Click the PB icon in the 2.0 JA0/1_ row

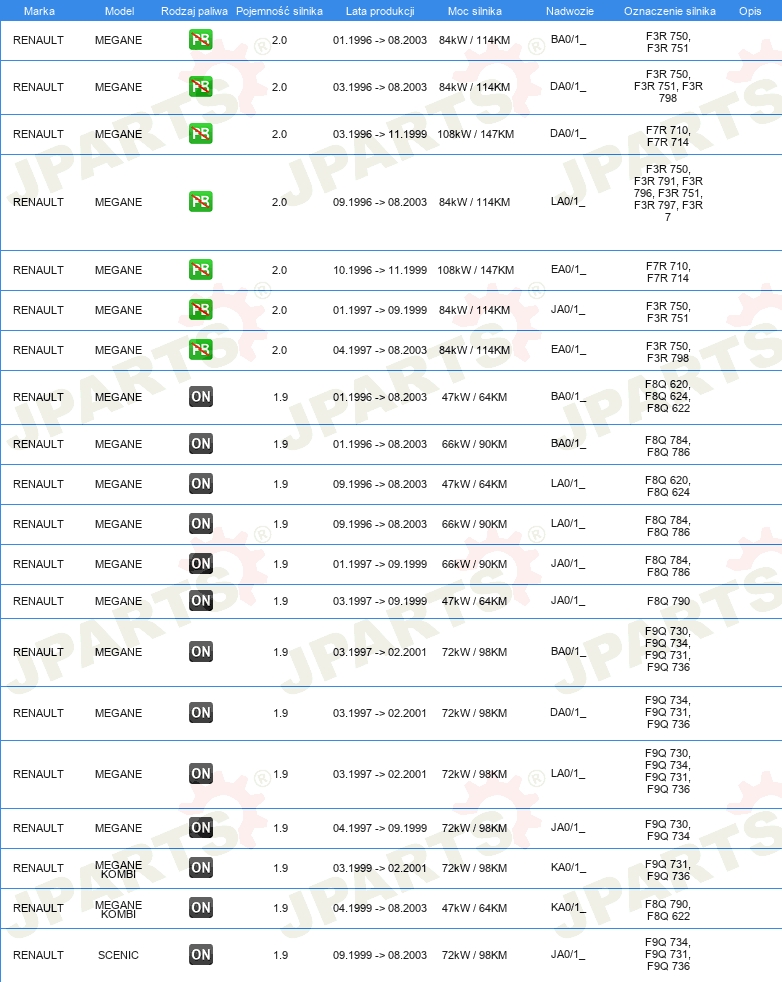click(x=201, y=310)
